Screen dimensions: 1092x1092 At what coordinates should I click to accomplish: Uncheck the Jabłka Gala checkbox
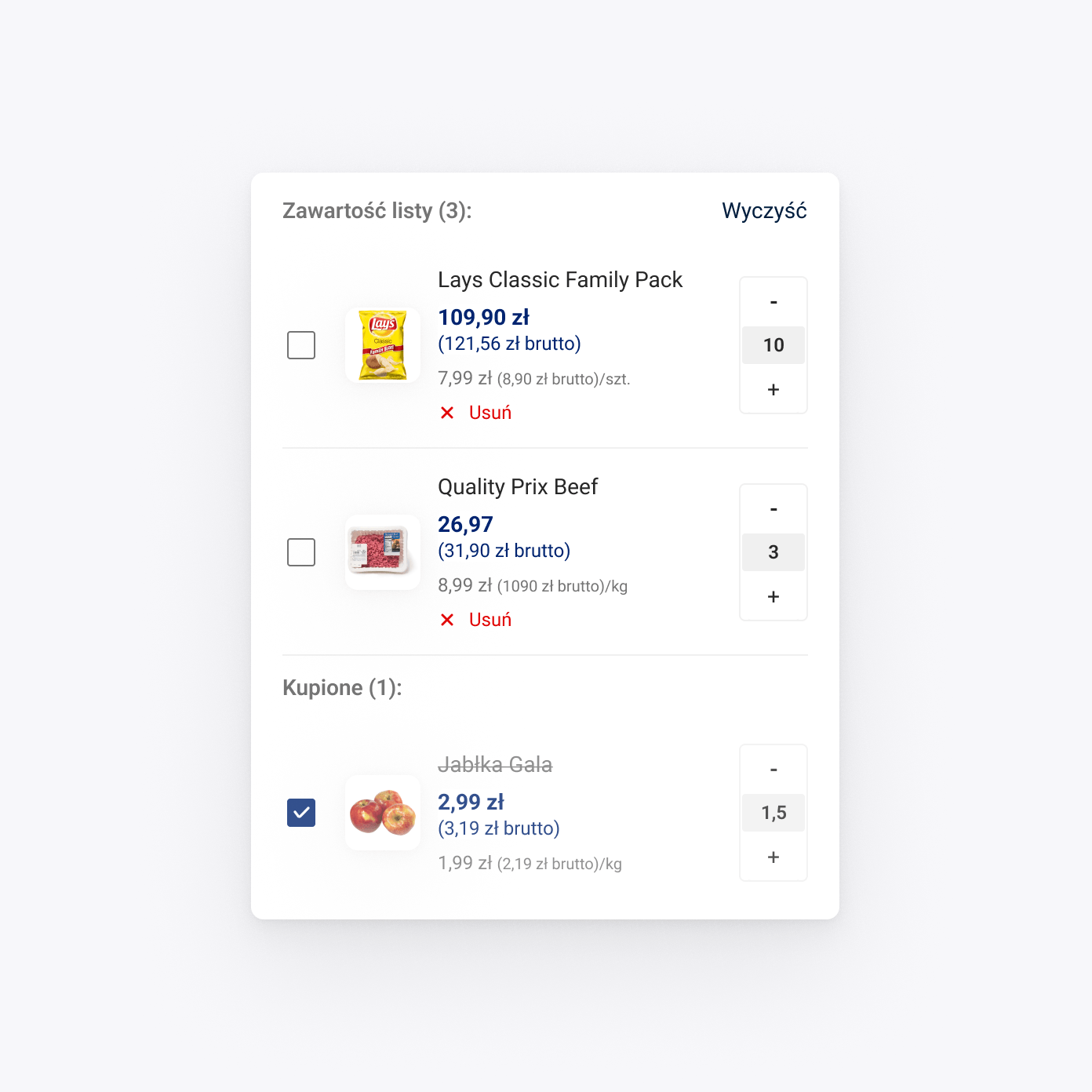click(x=301, y=813)
